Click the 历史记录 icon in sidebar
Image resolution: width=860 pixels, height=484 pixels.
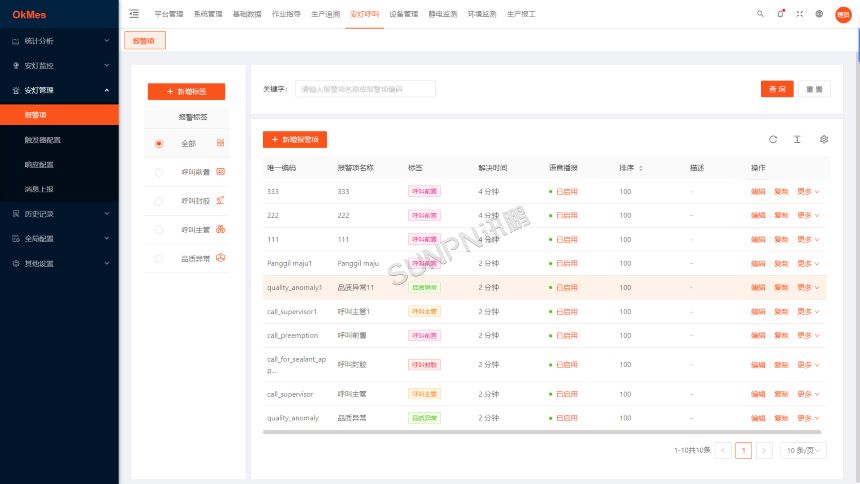pos(15,214)
